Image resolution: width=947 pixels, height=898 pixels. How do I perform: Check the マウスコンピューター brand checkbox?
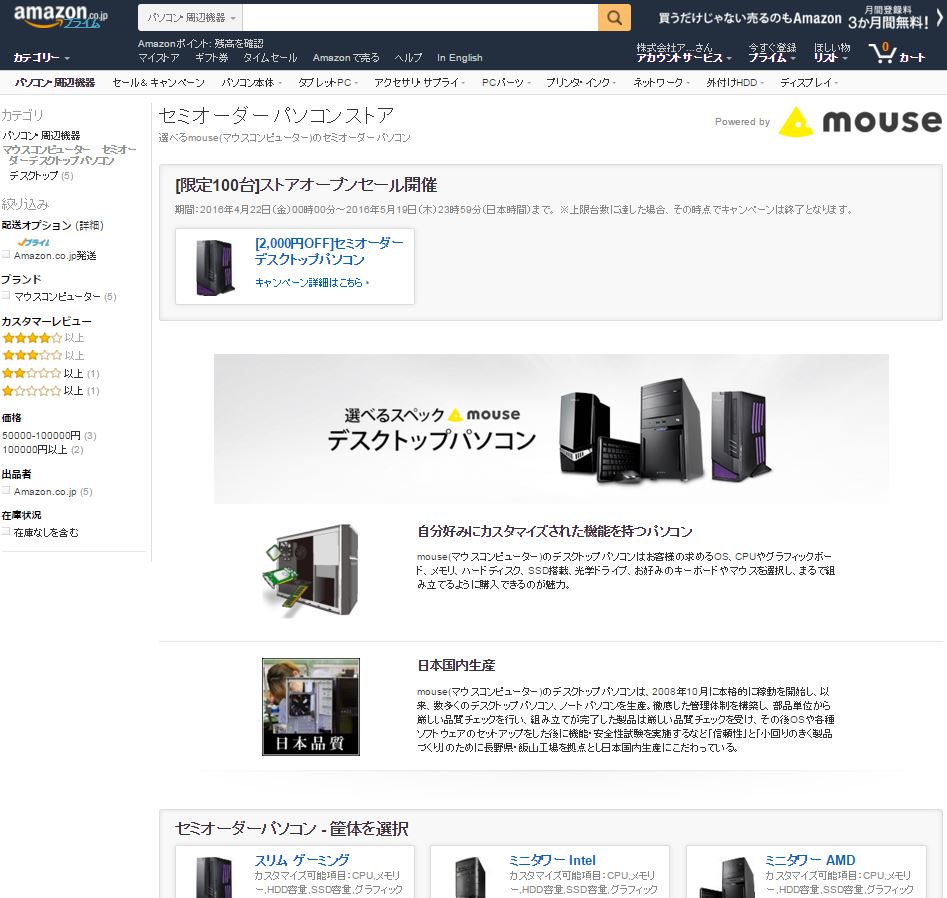click(6, 296)
